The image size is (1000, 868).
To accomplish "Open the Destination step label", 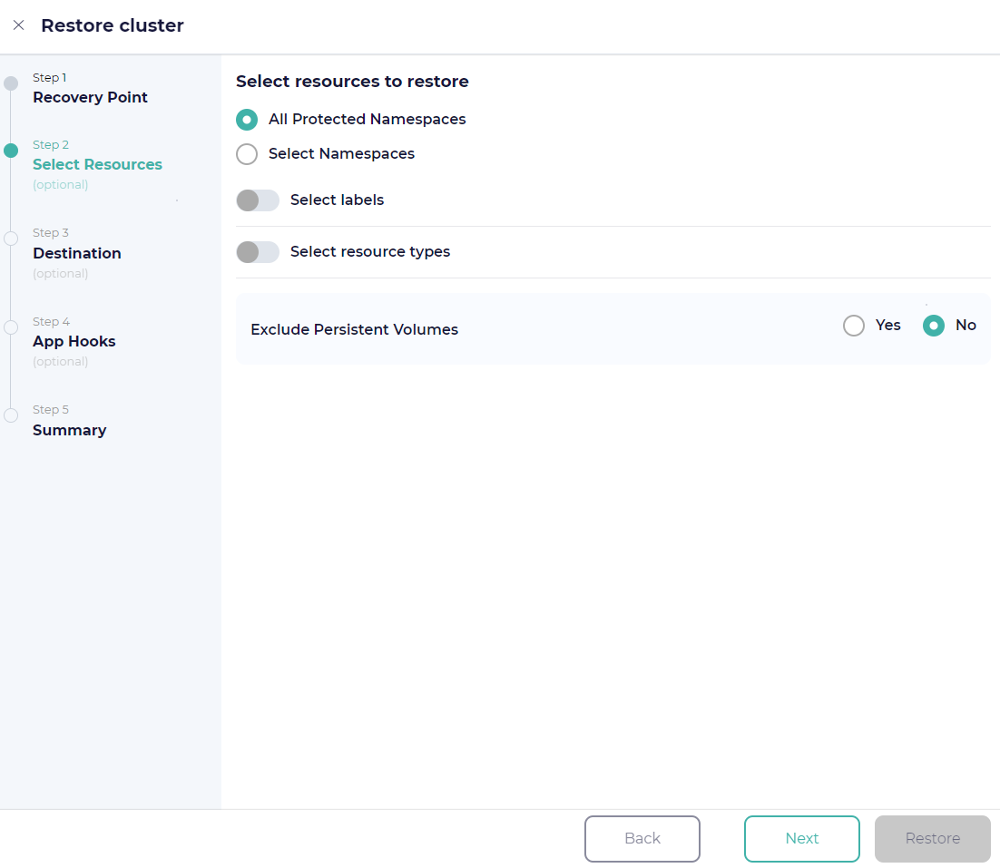I will 77,253.
